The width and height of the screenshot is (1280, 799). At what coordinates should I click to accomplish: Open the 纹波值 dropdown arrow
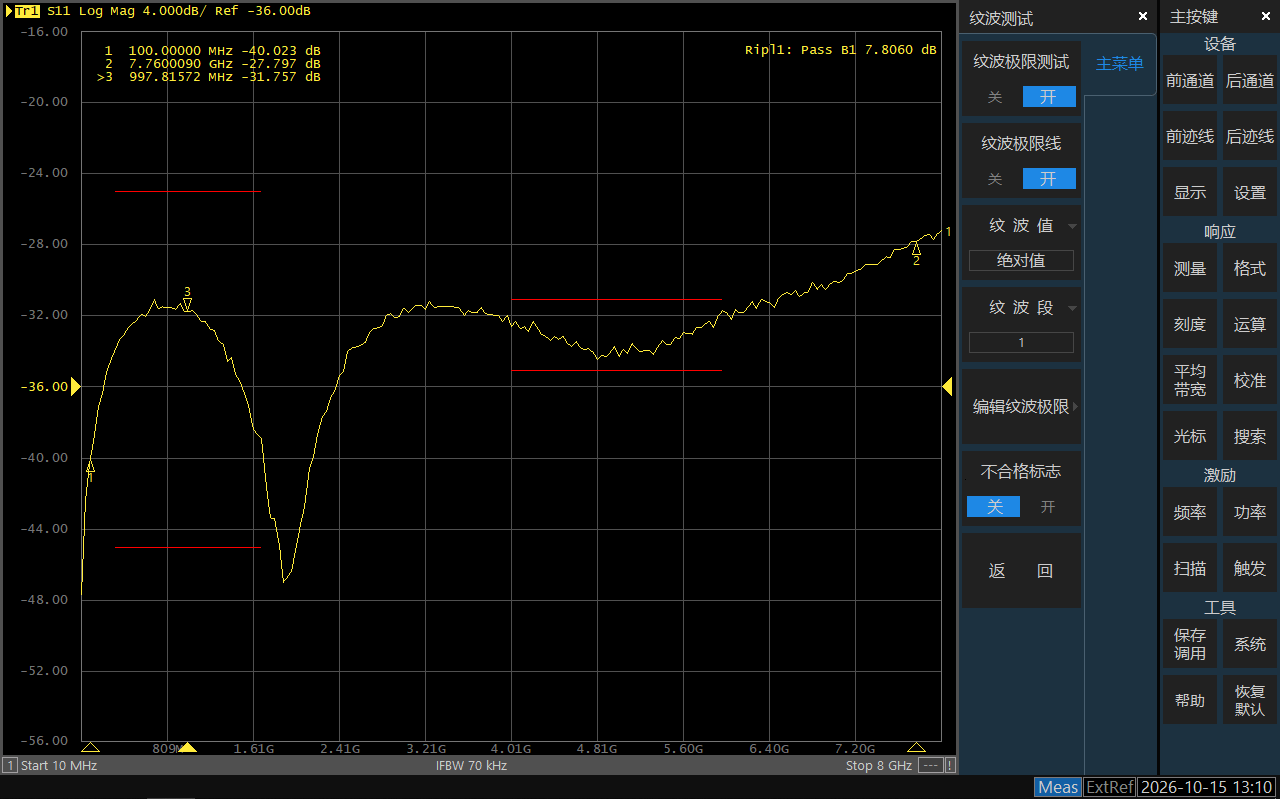click(1072, 226)
